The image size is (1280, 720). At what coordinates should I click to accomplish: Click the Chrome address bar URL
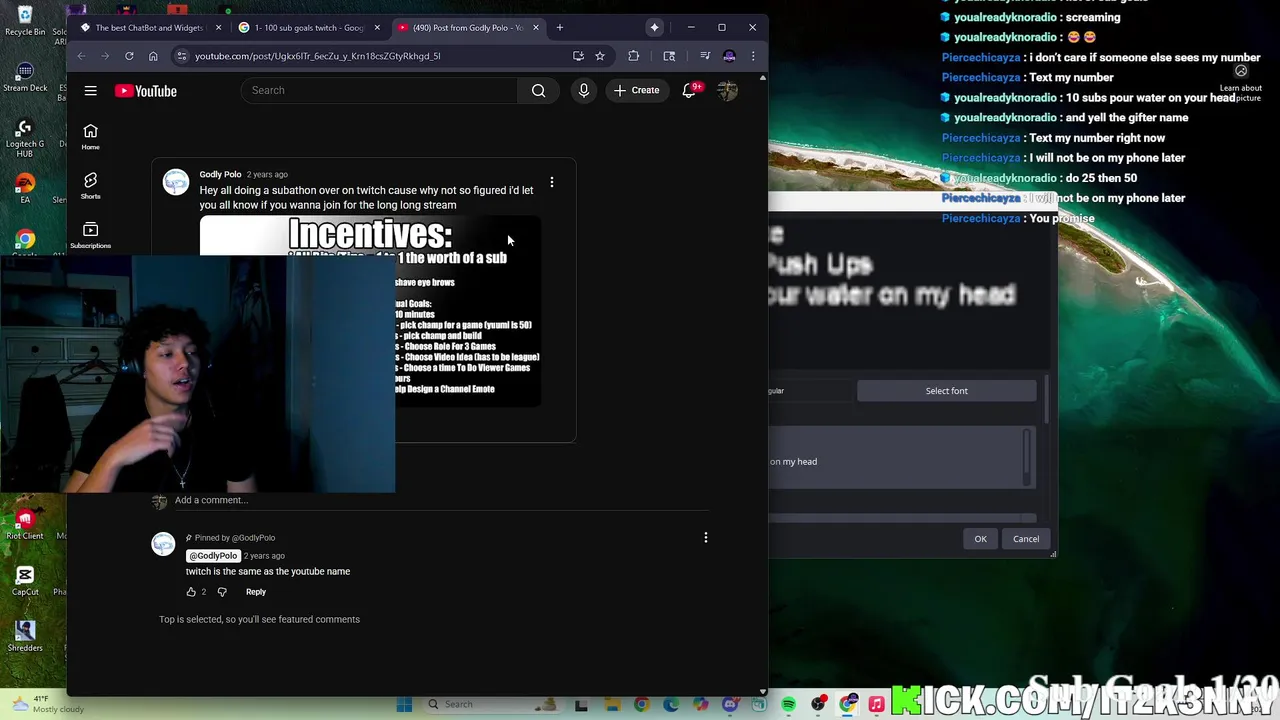click(318, 56)
